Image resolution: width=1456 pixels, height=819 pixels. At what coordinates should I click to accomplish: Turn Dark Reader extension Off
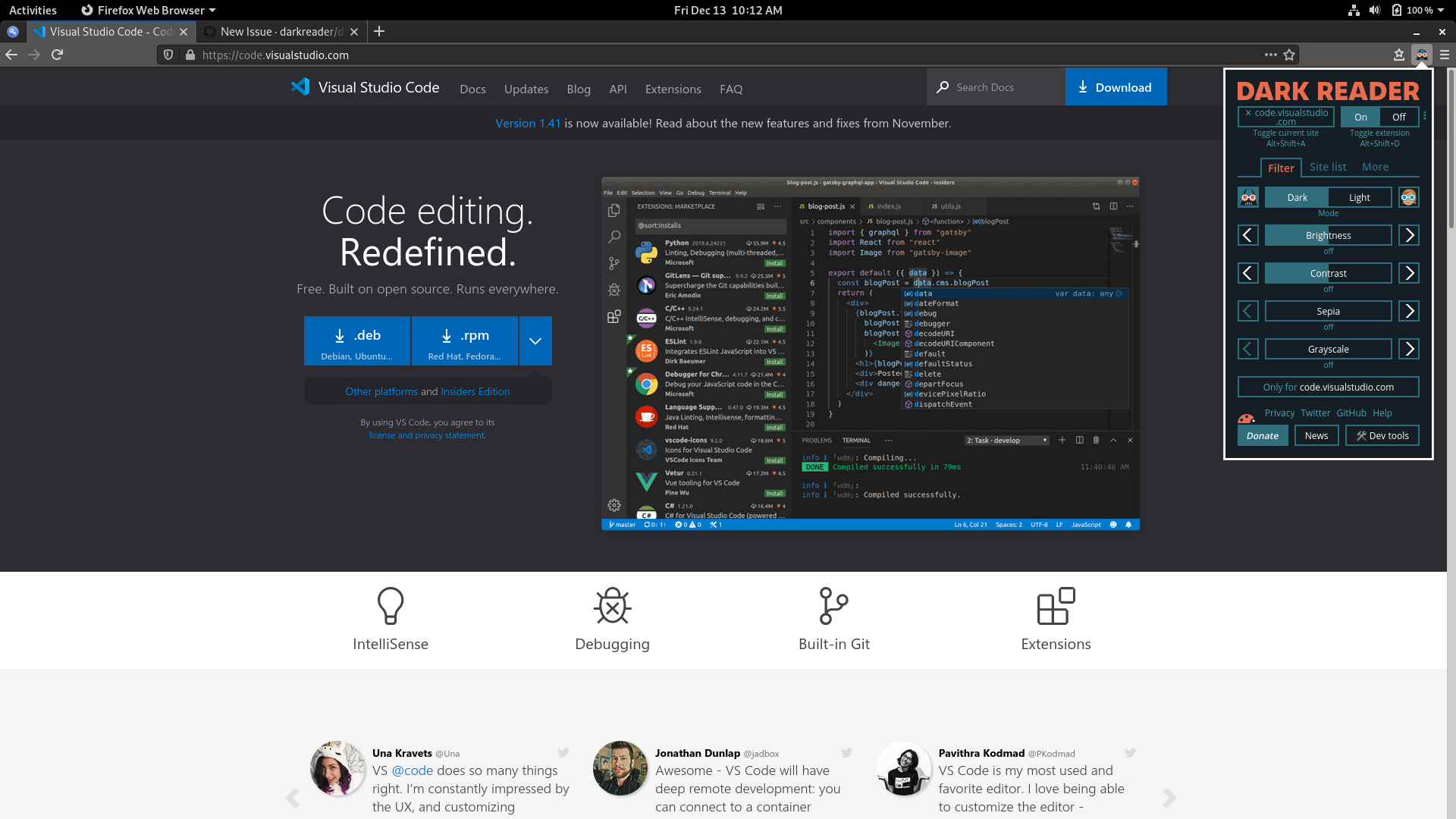[1398, 117]
